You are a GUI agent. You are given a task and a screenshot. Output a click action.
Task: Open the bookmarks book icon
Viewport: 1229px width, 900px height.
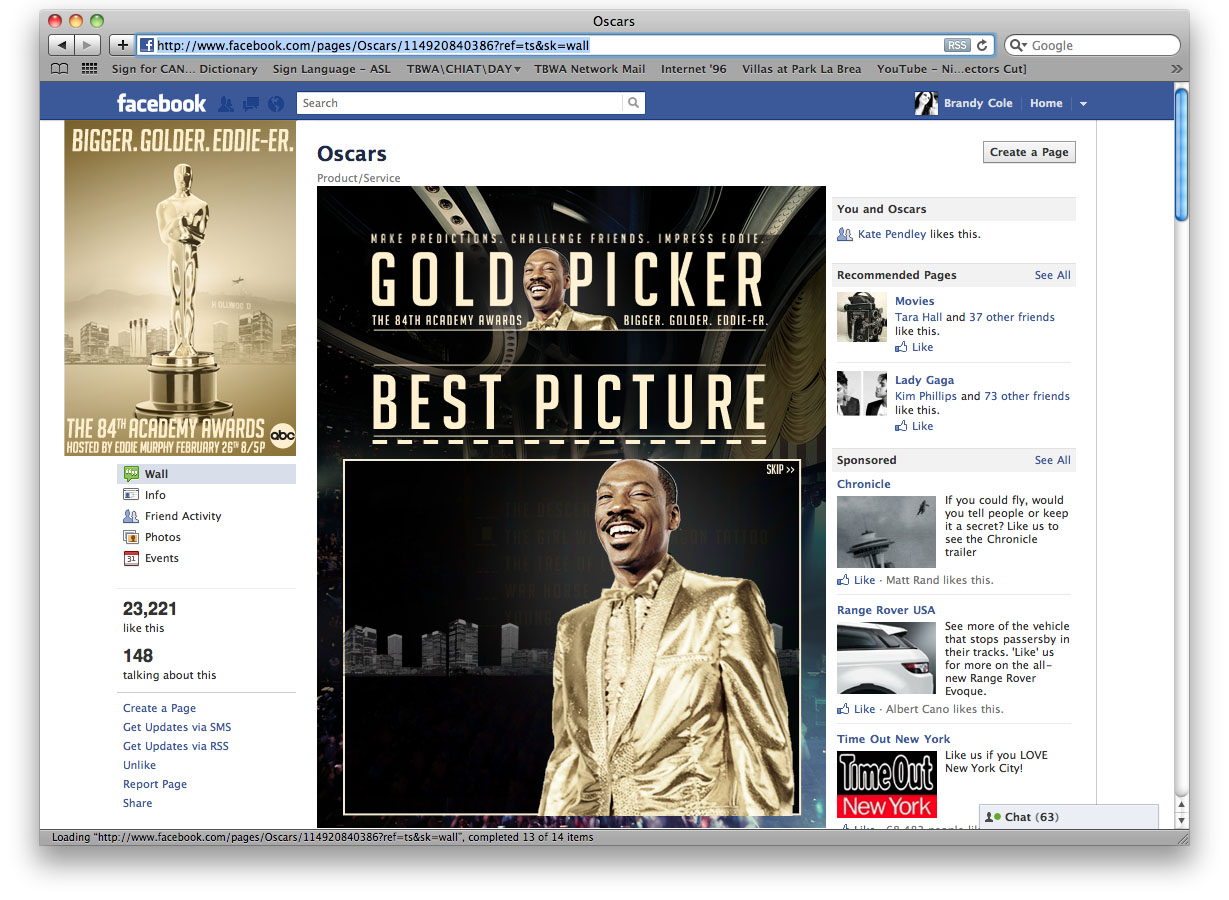coord(60,69)
